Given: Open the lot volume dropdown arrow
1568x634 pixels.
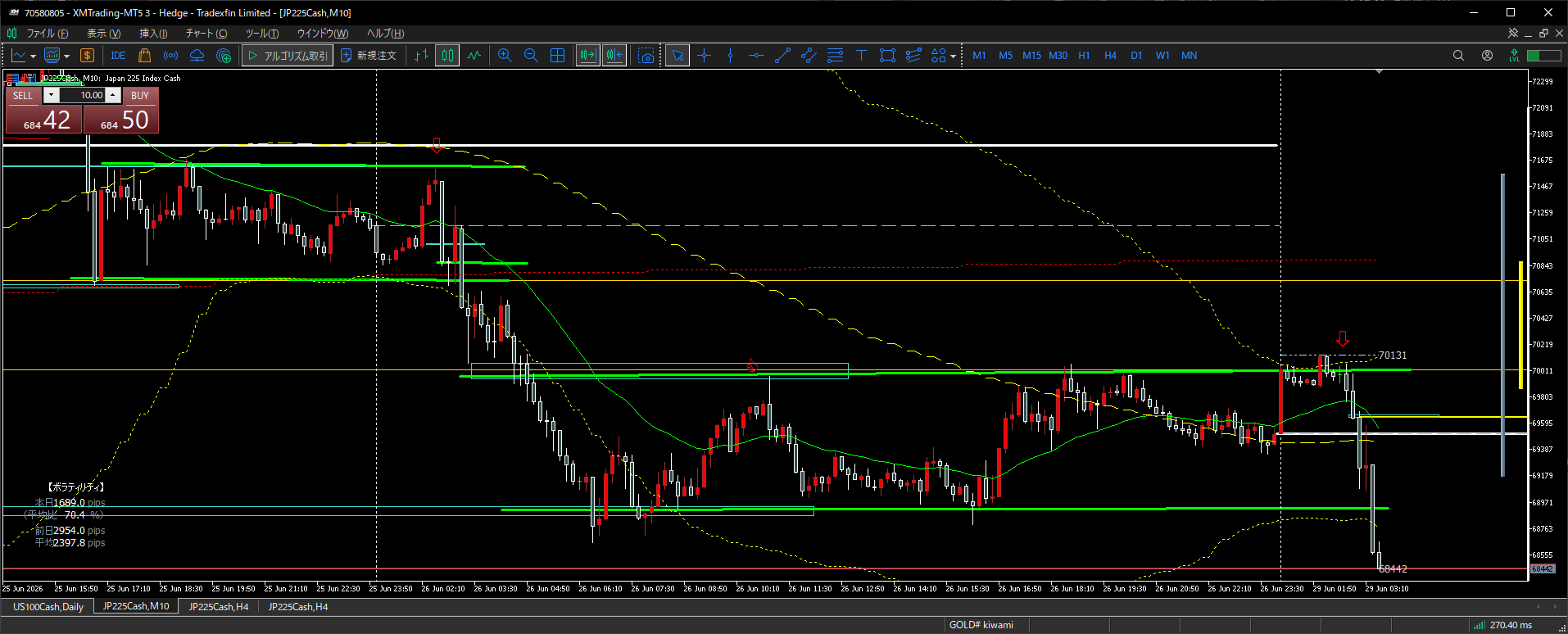Looking at the screenshot, I should click(x=51, y=95).
